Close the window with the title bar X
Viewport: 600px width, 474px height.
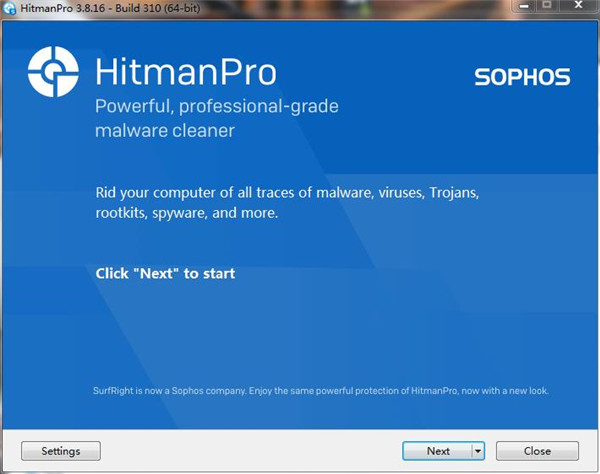pyautogui.click(x=578, y=5)
